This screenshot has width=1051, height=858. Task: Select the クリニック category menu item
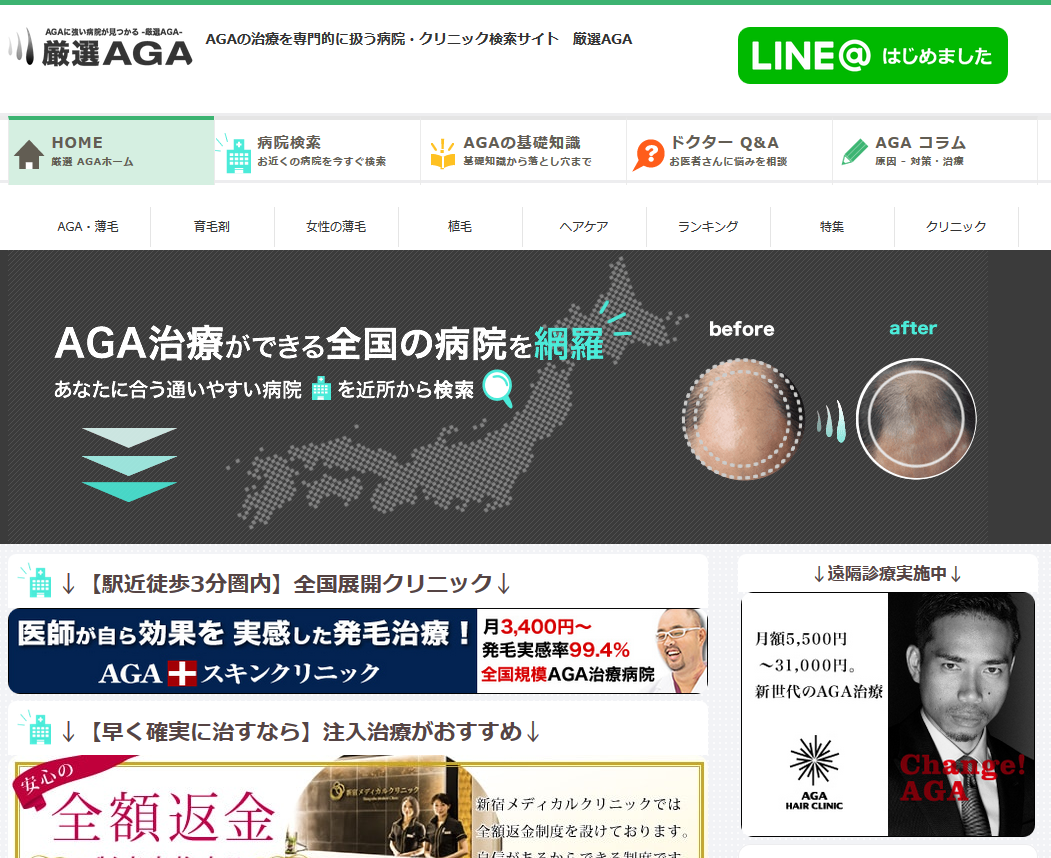(956, 227)
